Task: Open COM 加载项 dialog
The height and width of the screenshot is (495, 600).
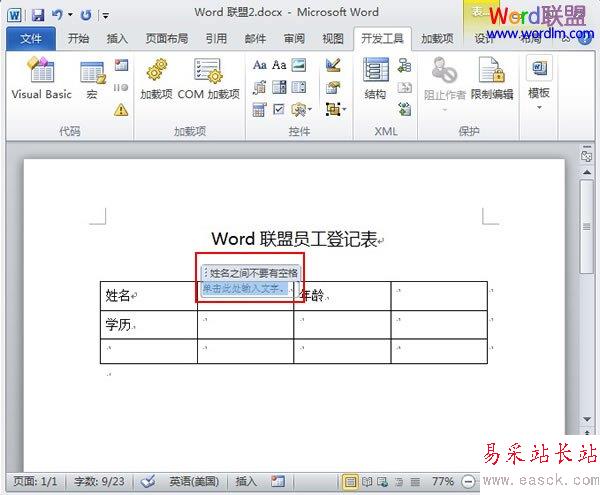Action: click(209, 79)
